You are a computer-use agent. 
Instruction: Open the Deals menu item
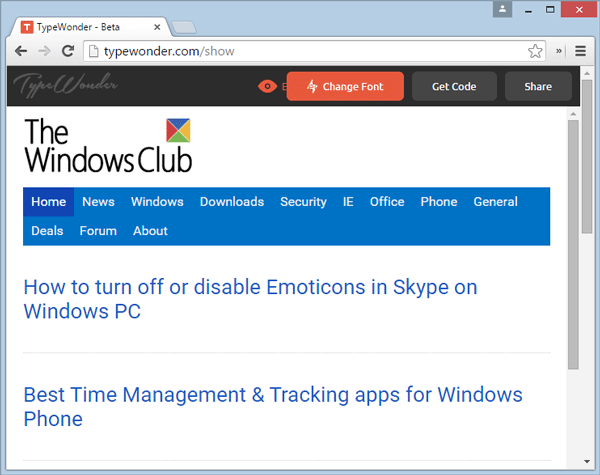click(x=47, y=231)
